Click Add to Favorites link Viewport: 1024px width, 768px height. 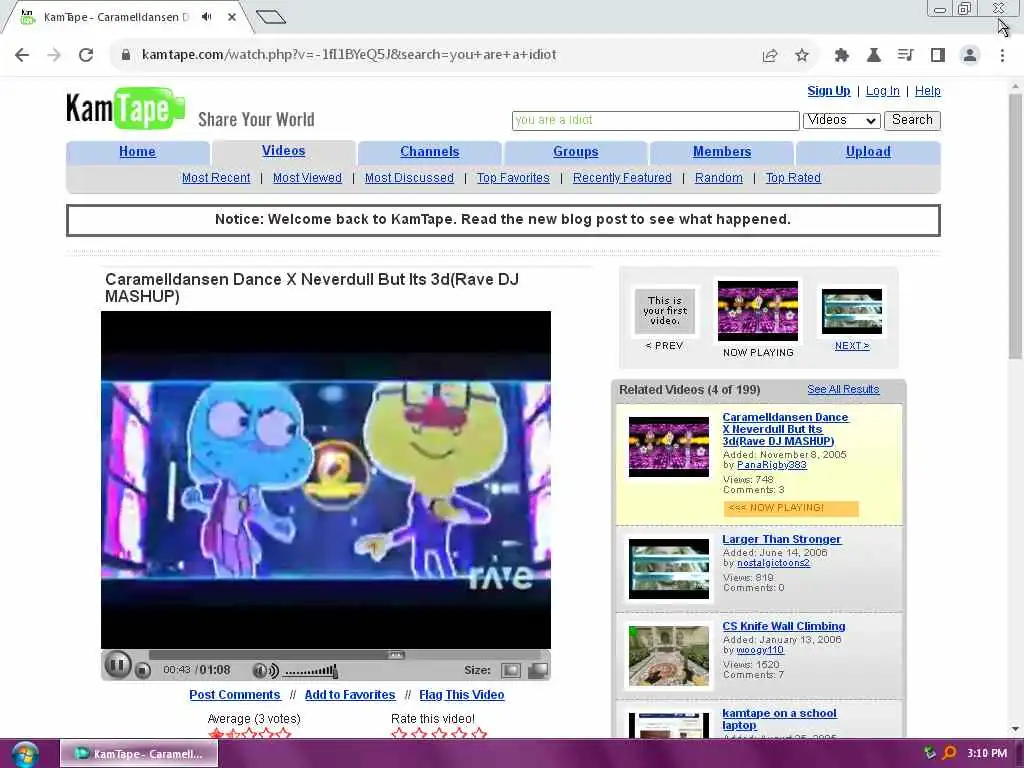click(x=350, y=695)
